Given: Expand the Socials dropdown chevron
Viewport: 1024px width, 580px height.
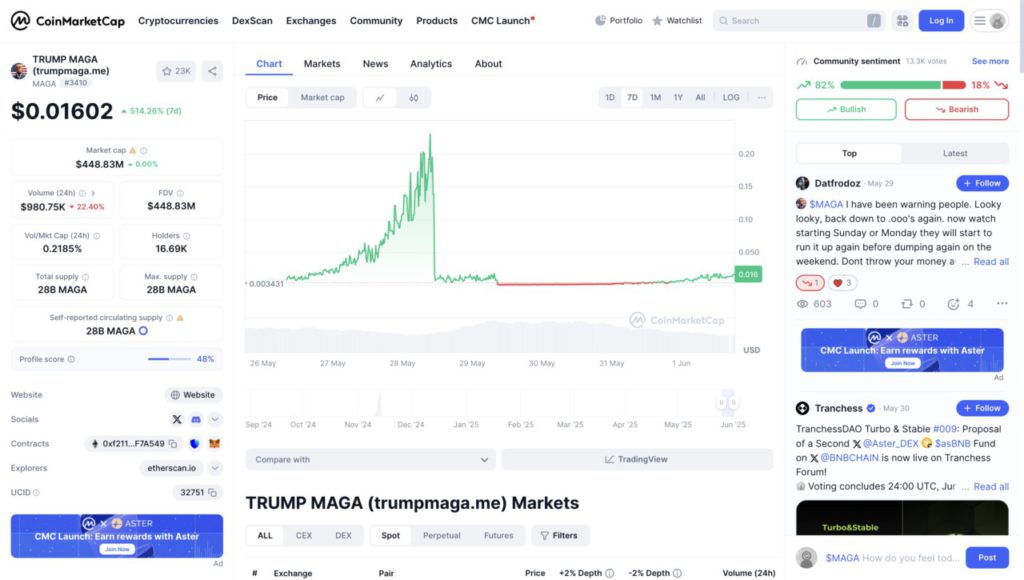Looking at the screenshot, I should (x=215, y=419).
